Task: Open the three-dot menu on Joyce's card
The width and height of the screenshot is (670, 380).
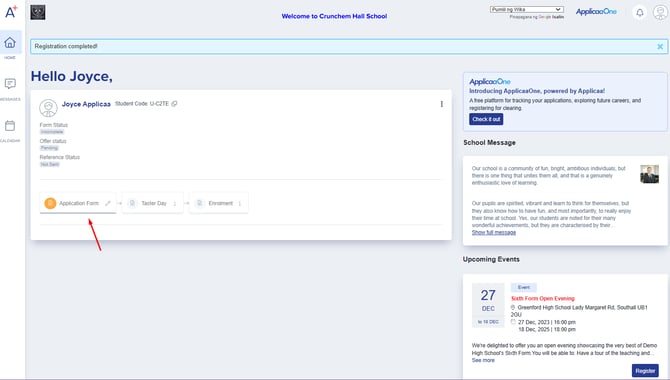Action: (x=441, y=104)
